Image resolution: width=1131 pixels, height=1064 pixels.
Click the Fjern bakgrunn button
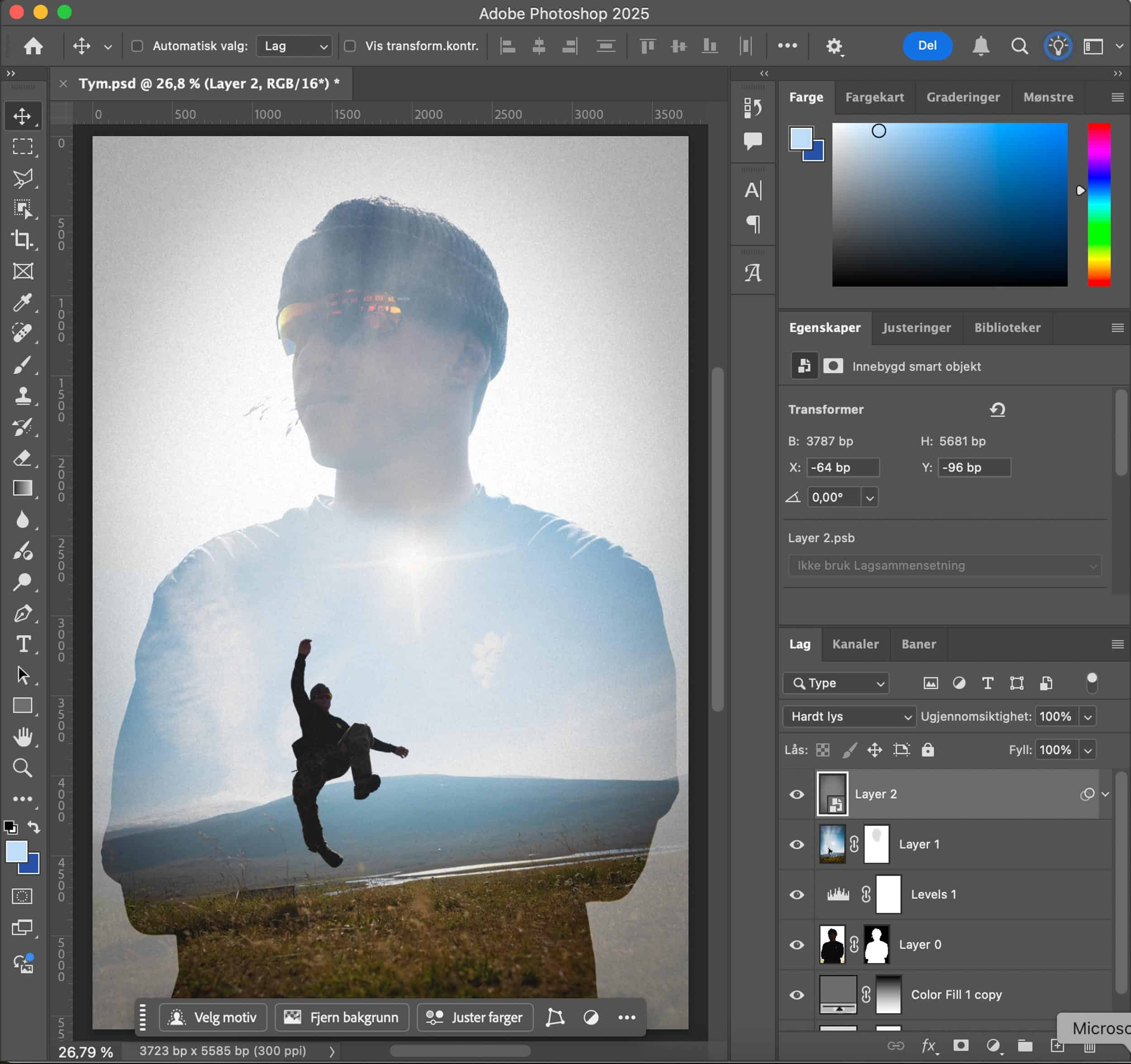pyautogui.click(x=342, y=1017)
